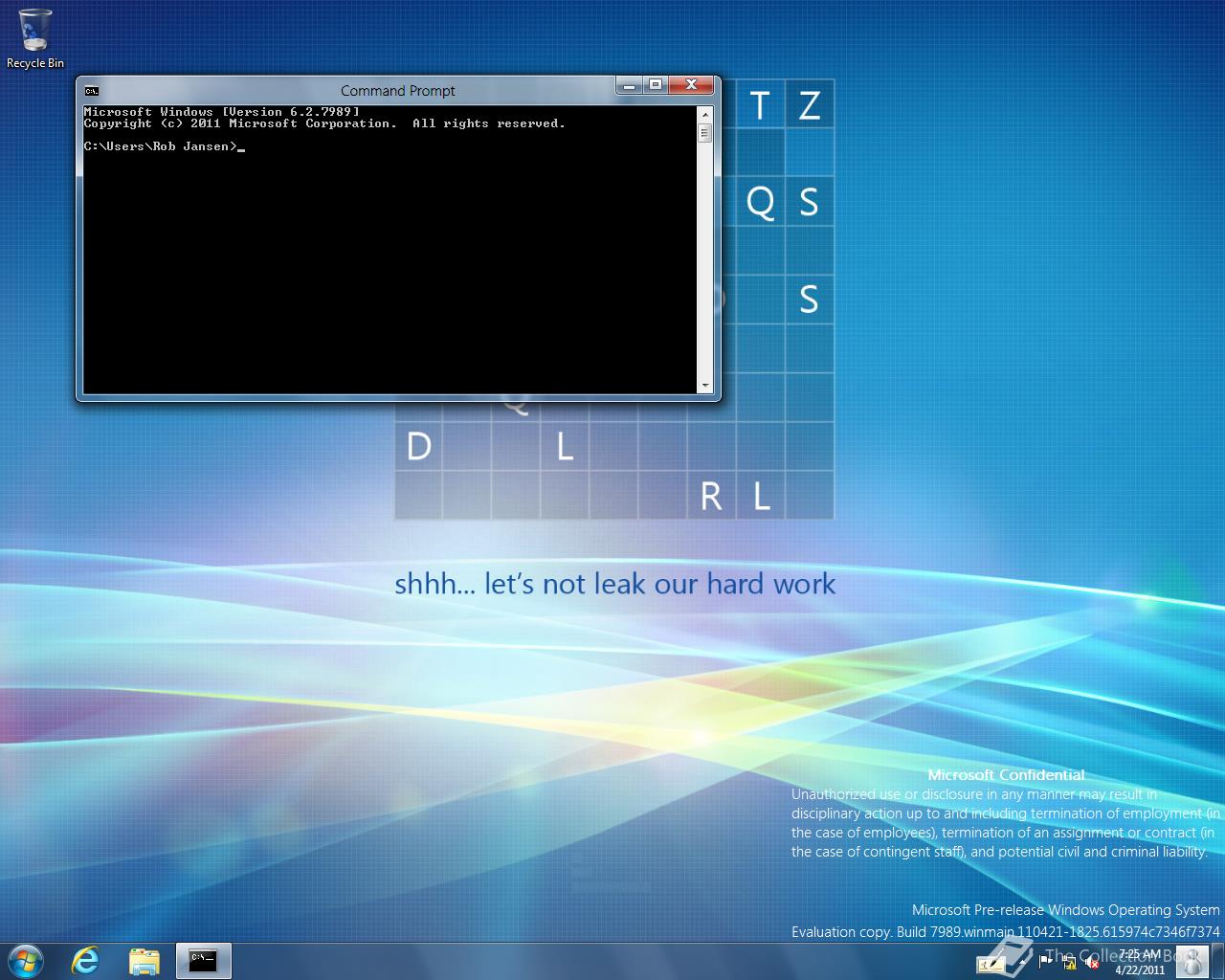Open the clock showing 7:25 AM
This screenshot has height=980, width=1225.
point(1139,961)
